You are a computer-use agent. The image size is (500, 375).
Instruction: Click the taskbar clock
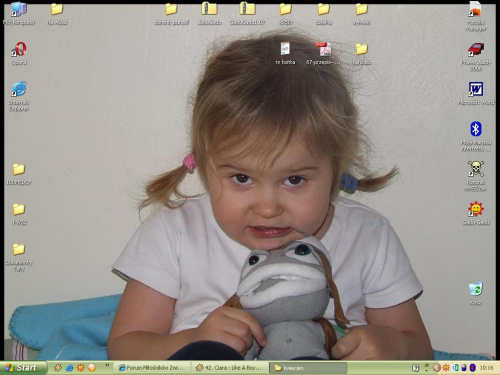[486, 368]
